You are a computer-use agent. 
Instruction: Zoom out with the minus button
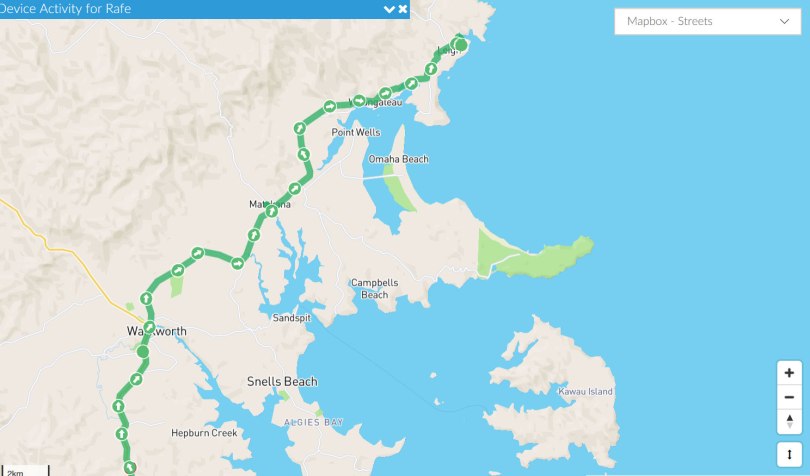[x=789, y=397]
